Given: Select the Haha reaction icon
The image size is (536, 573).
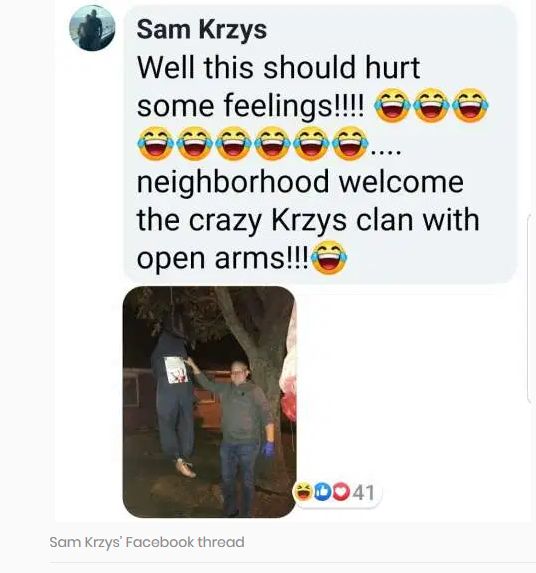Looking at the screenshot, I should pos(303,492).
